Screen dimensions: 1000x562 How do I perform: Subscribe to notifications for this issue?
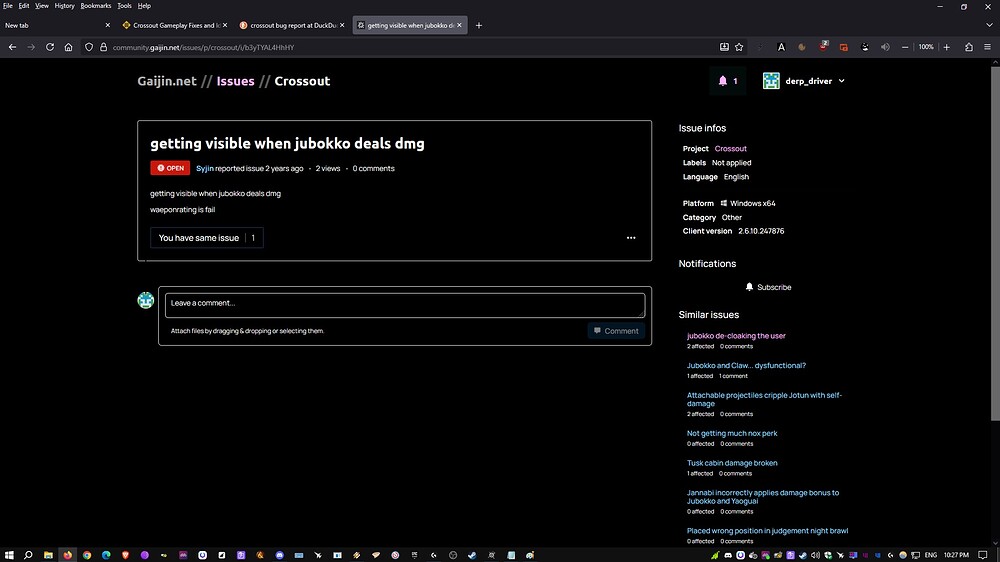coord(768,287)
